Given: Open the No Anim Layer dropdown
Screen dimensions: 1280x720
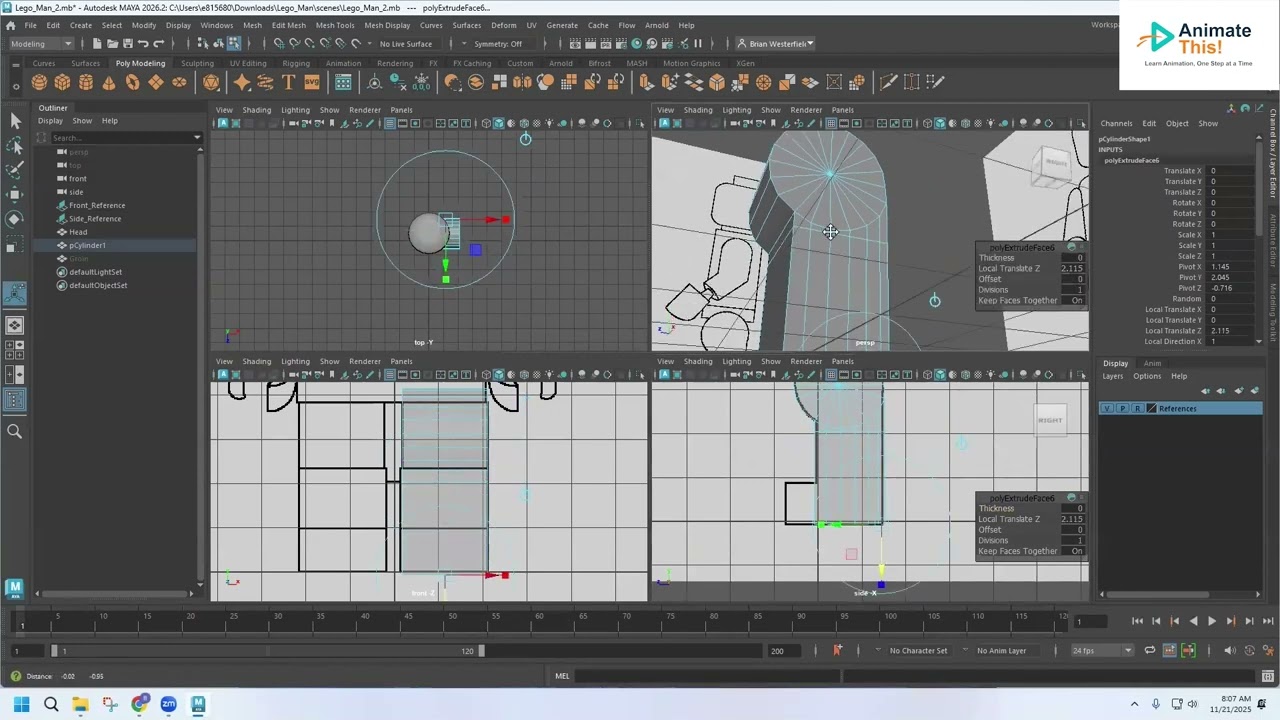Looking at the screenshot, I should click(1002, 650).
